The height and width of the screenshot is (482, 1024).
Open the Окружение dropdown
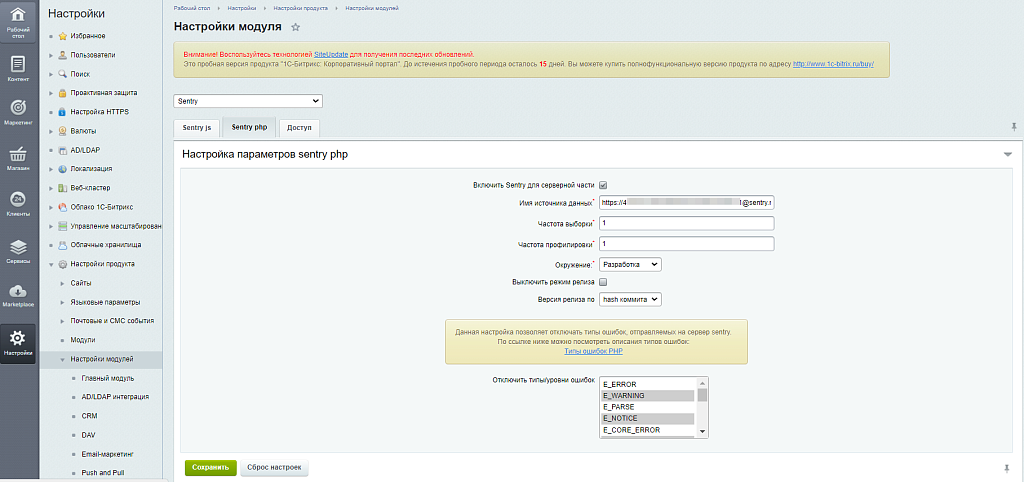[x=631, y=264]
